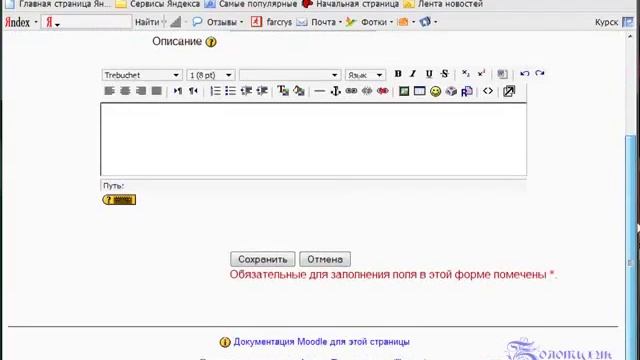
Task: Open Документация Moodle для этой страницы link
Action: point(321,342)
